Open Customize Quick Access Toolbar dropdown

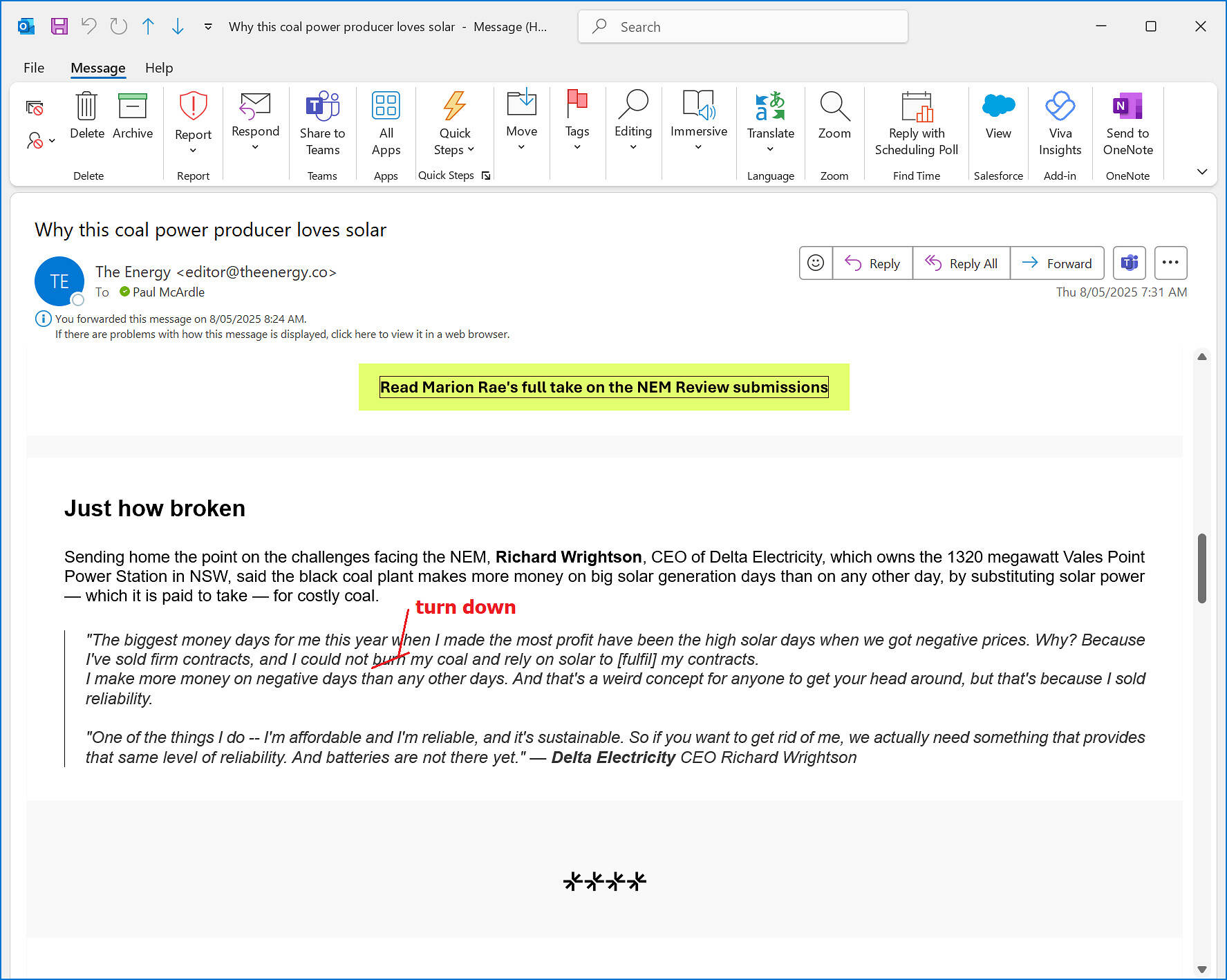pyautogui.click(x=208, y=27)
